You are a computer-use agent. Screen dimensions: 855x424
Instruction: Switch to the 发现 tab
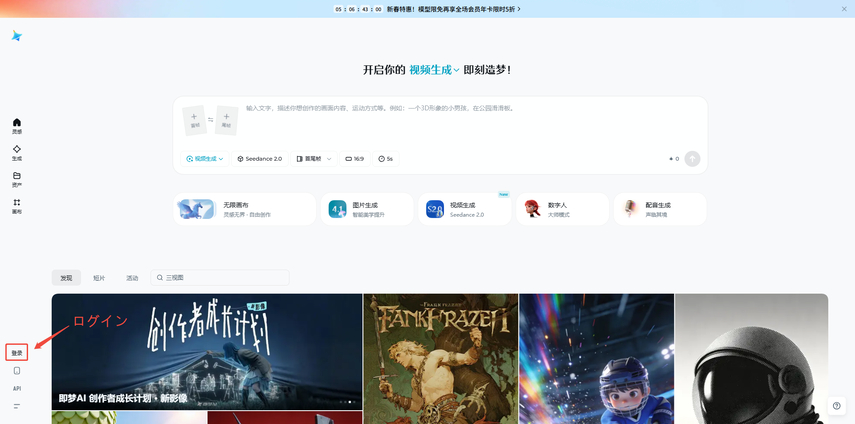66,277
